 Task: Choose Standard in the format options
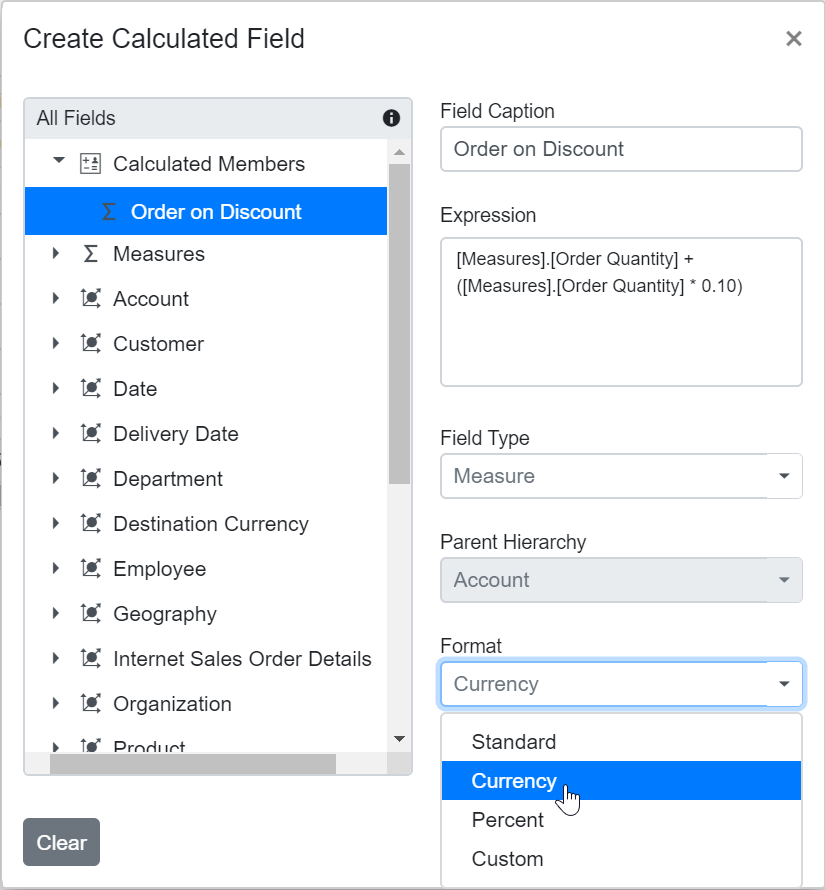pyautogui.click(x=513, y=742)
